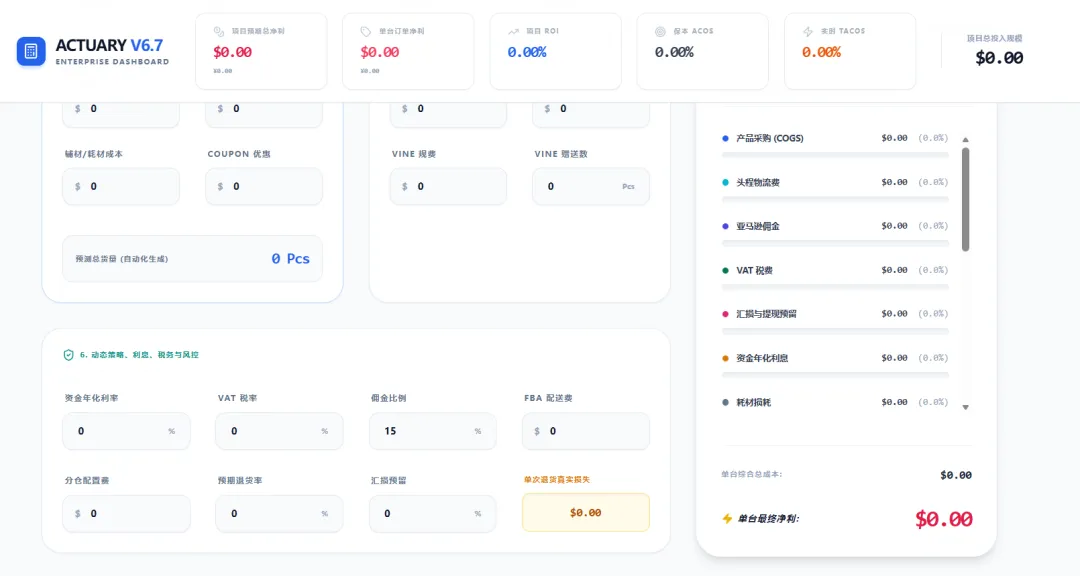The image size is (1080, 576).
Task: Click the lightning icon beside TACOS label
Action: coord(807,31)
